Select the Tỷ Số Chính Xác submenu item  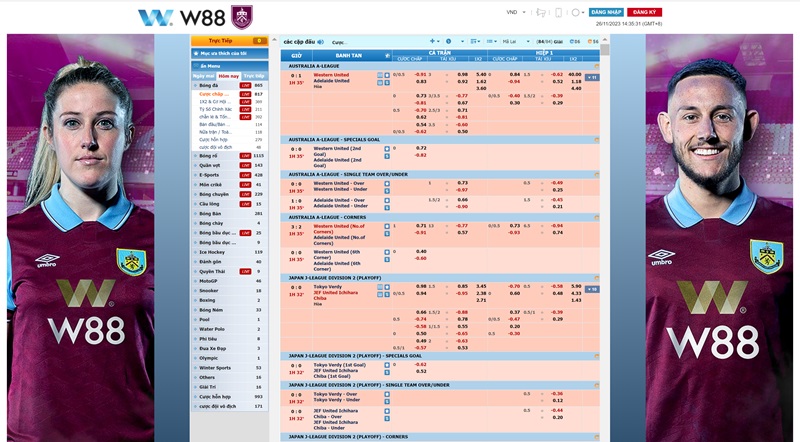[x=215, y=109]
